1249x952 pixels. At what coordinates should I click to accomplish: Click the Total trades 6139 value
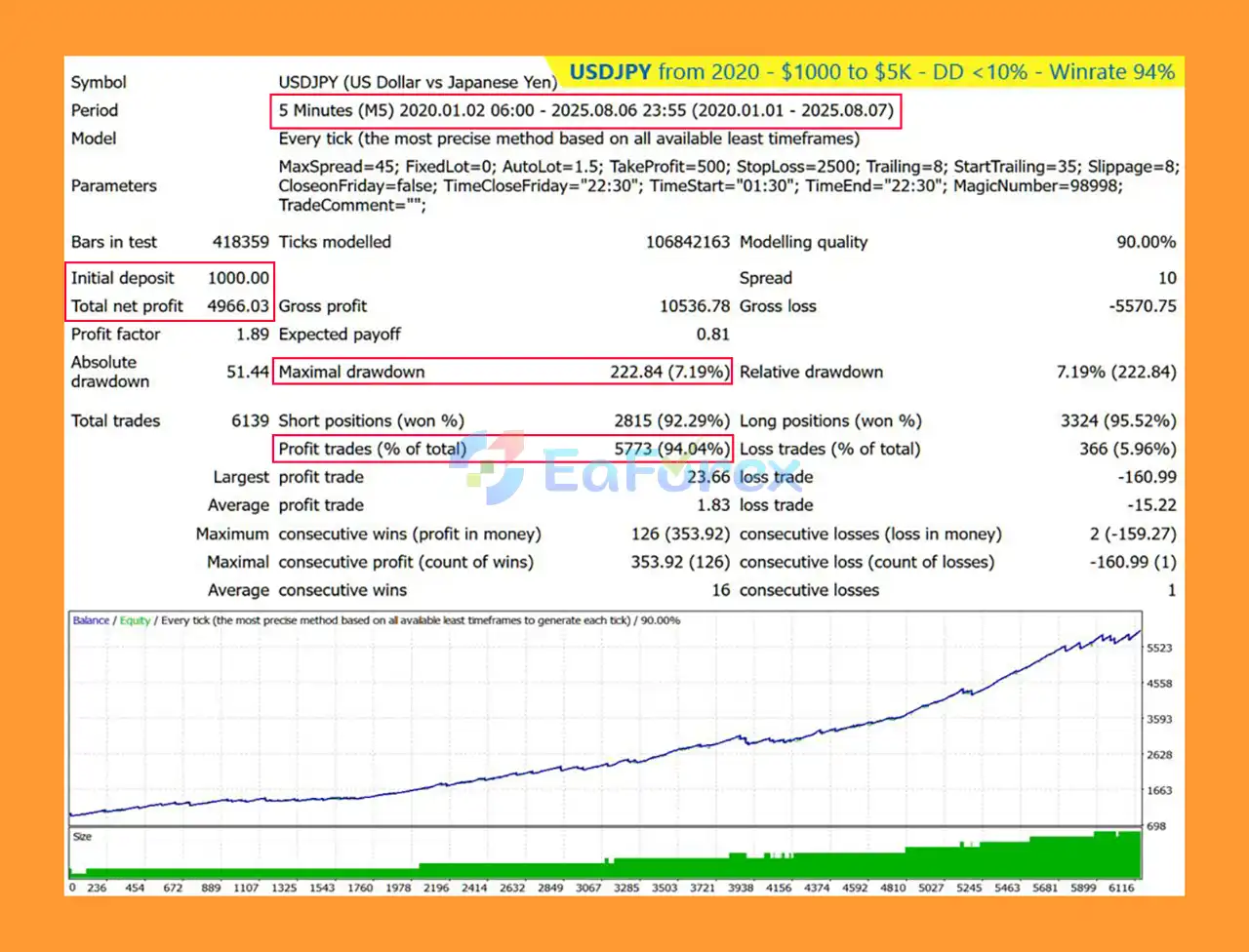point(250,421)
